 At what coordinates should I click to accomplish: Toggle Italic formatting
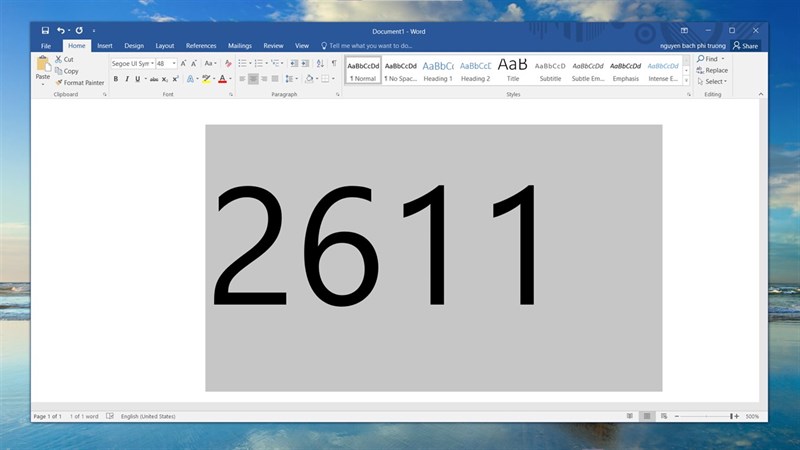pos(127,79)
